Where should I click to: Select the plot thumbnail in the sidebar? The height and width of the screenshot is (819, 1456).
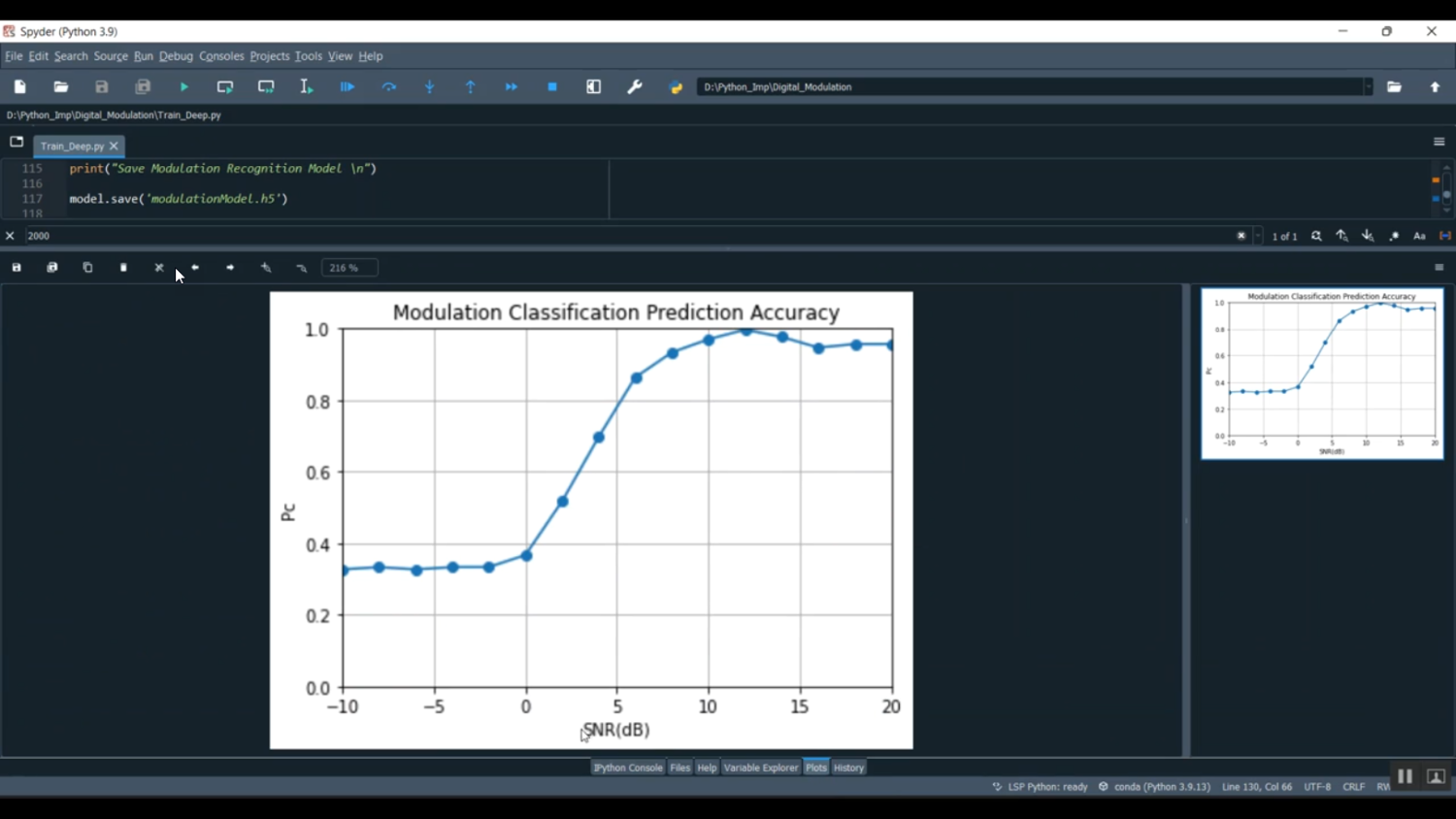1322,373
